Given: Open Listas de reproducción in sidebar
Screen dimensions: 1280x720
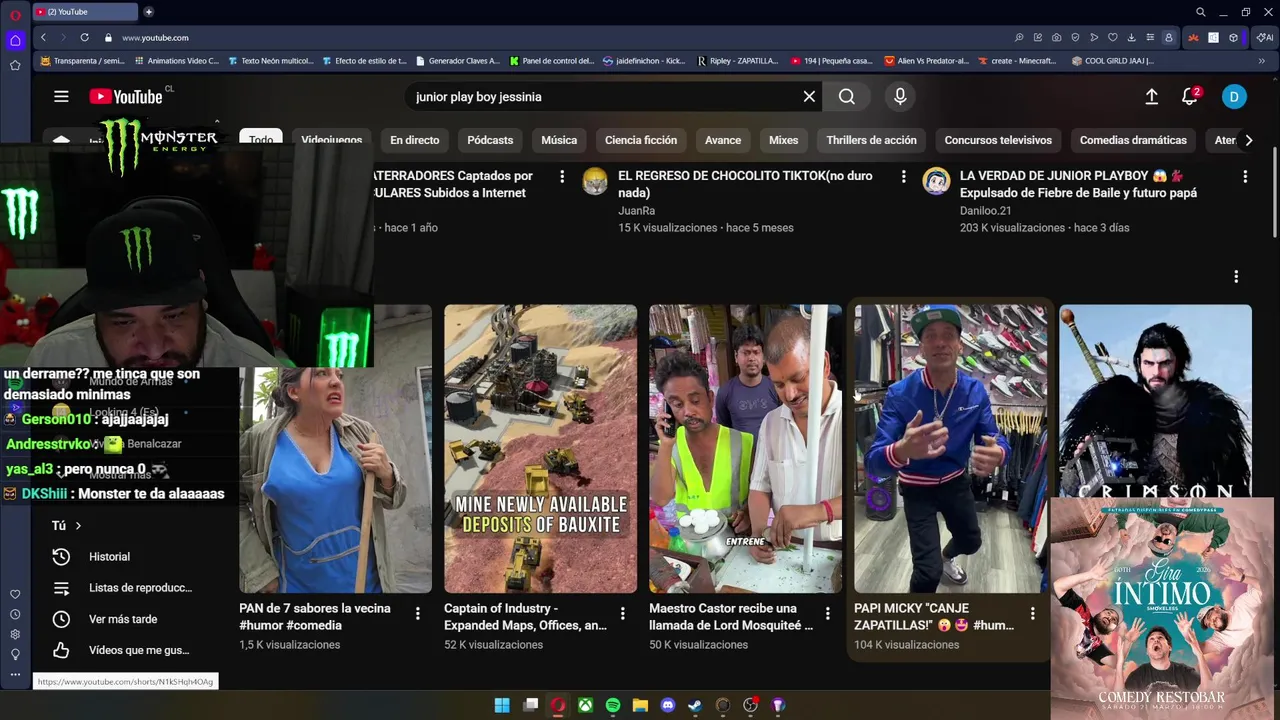Looking at the screenshot, I should (x=140, y=588).
